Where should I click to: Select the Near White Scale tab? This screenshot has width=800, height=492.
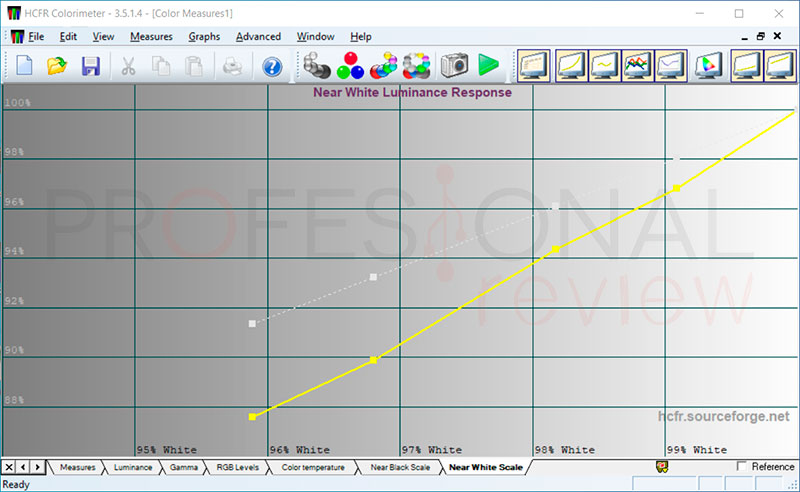pyautogui.click(x=486, y=467)
